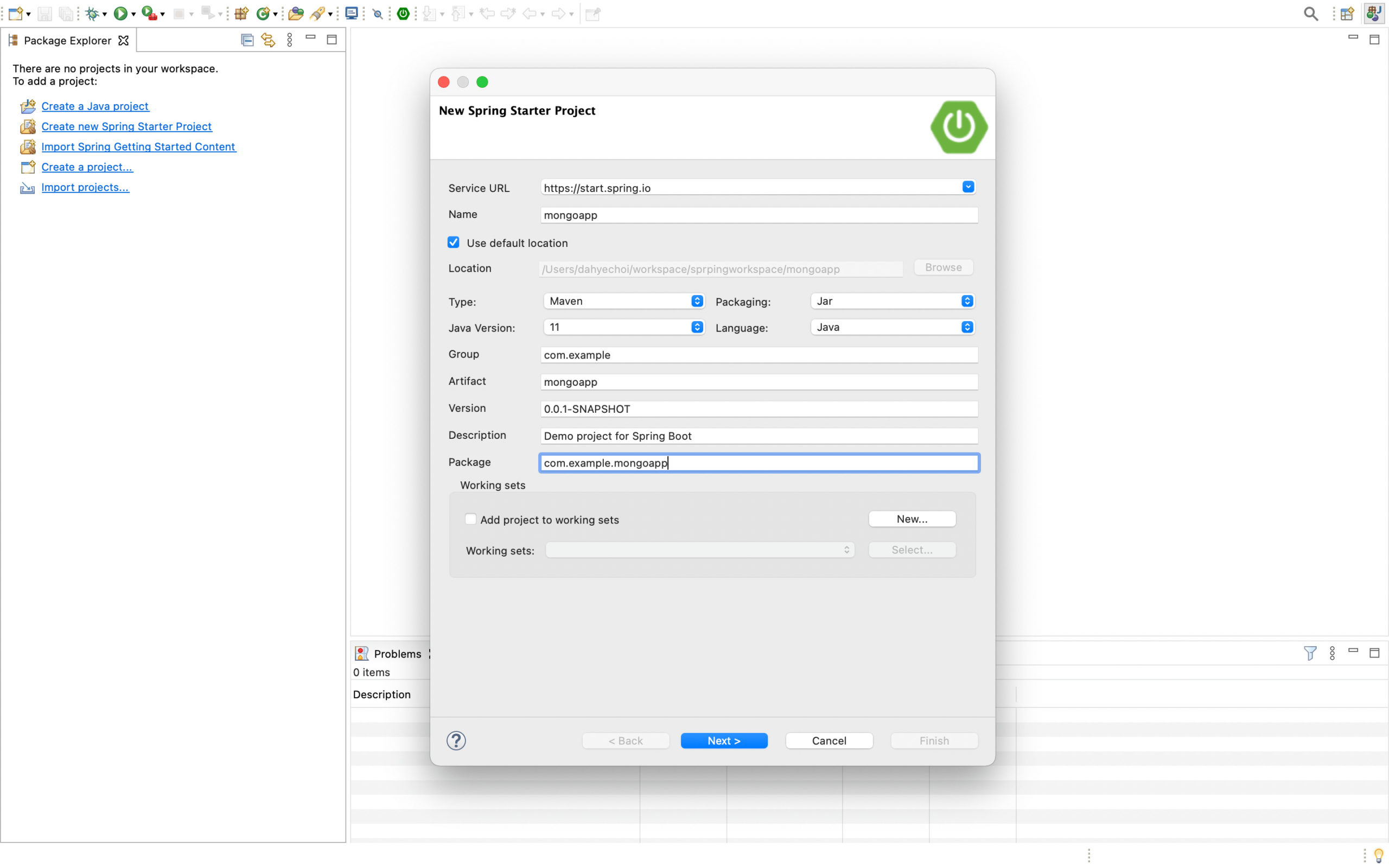
Task: Click the Next > button
Action: (x=724, y=741)
